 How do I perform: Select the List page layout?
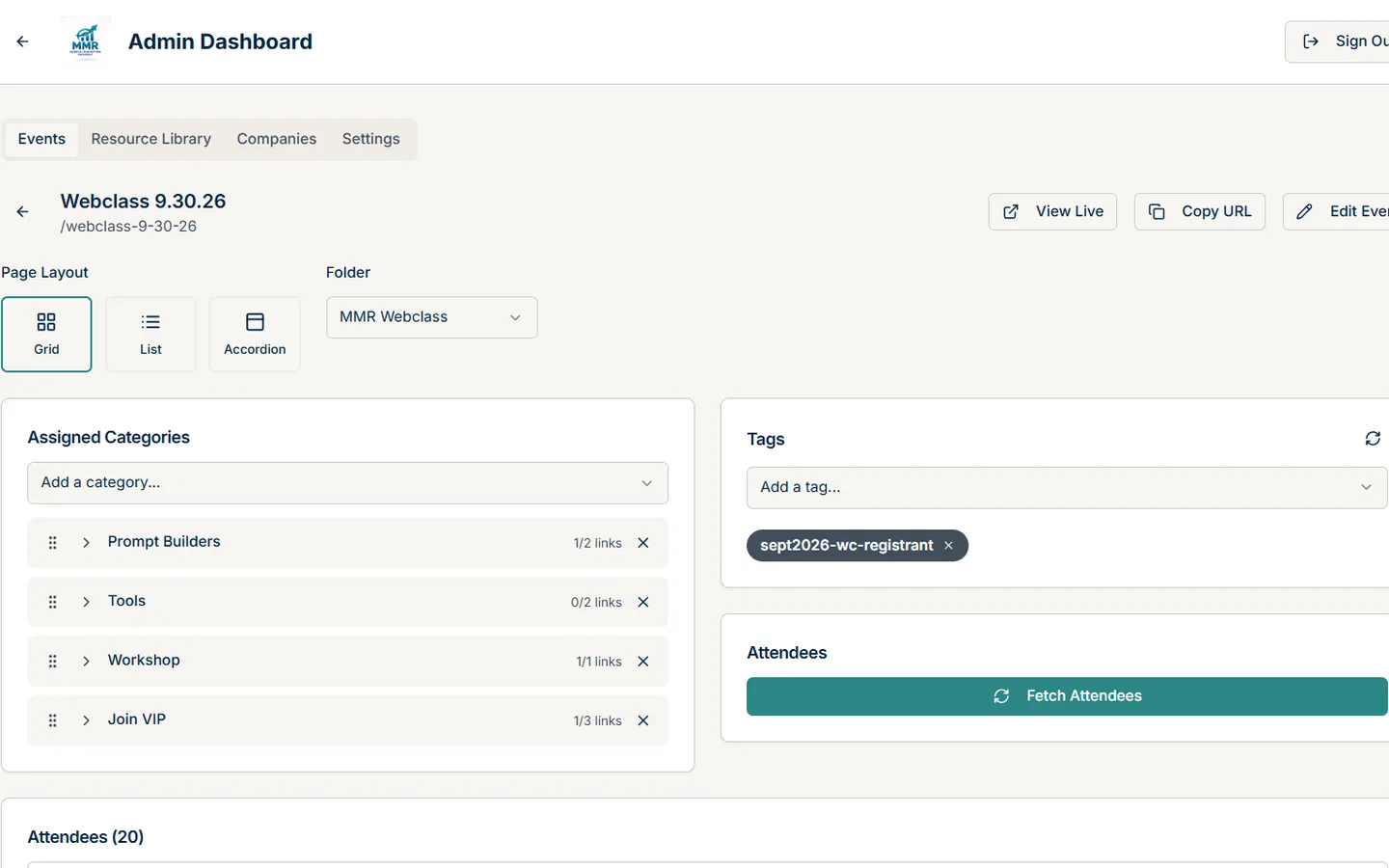coord(150,335)
